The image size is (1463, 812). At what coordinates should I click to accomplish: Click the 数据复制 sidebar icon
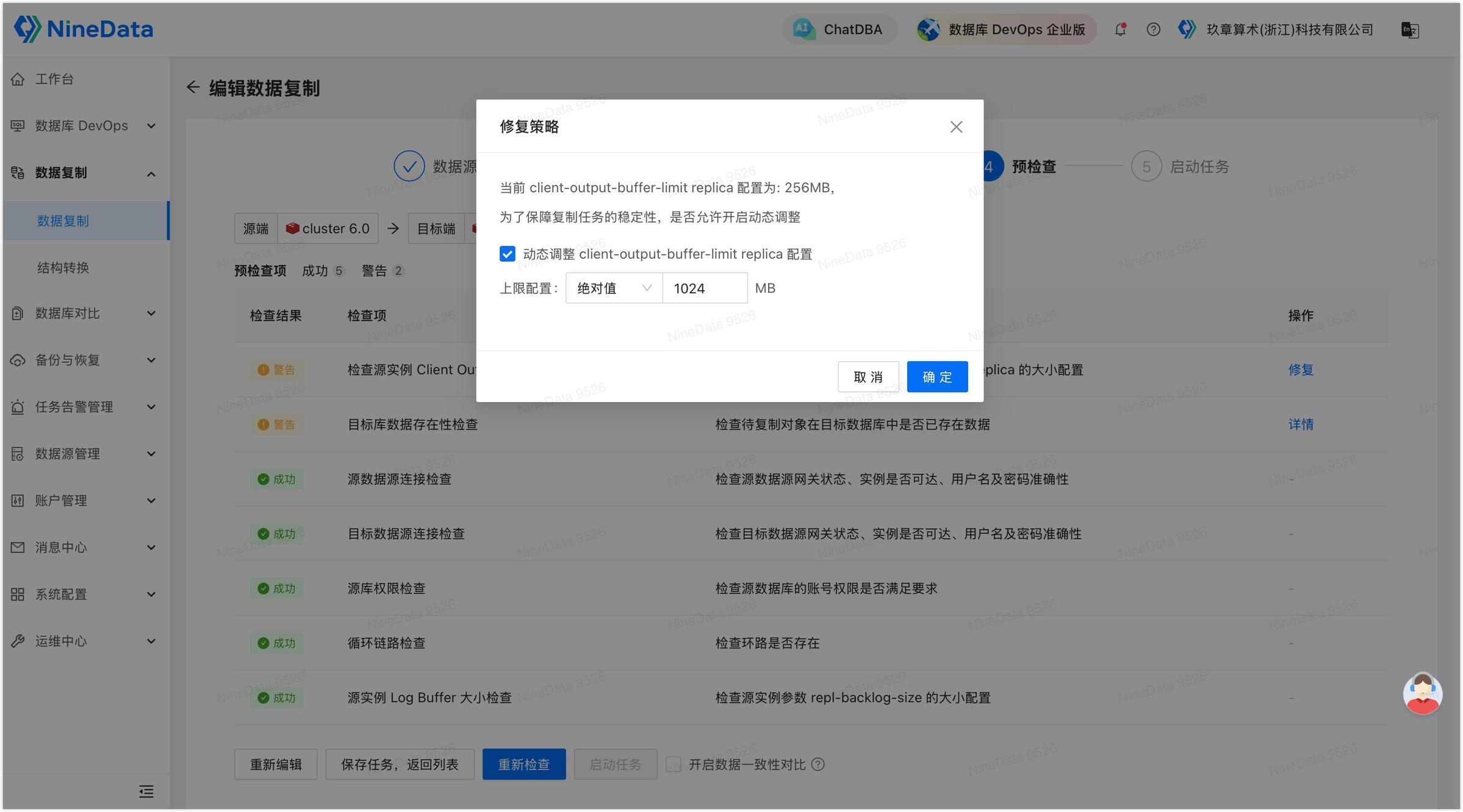[18, 173]
